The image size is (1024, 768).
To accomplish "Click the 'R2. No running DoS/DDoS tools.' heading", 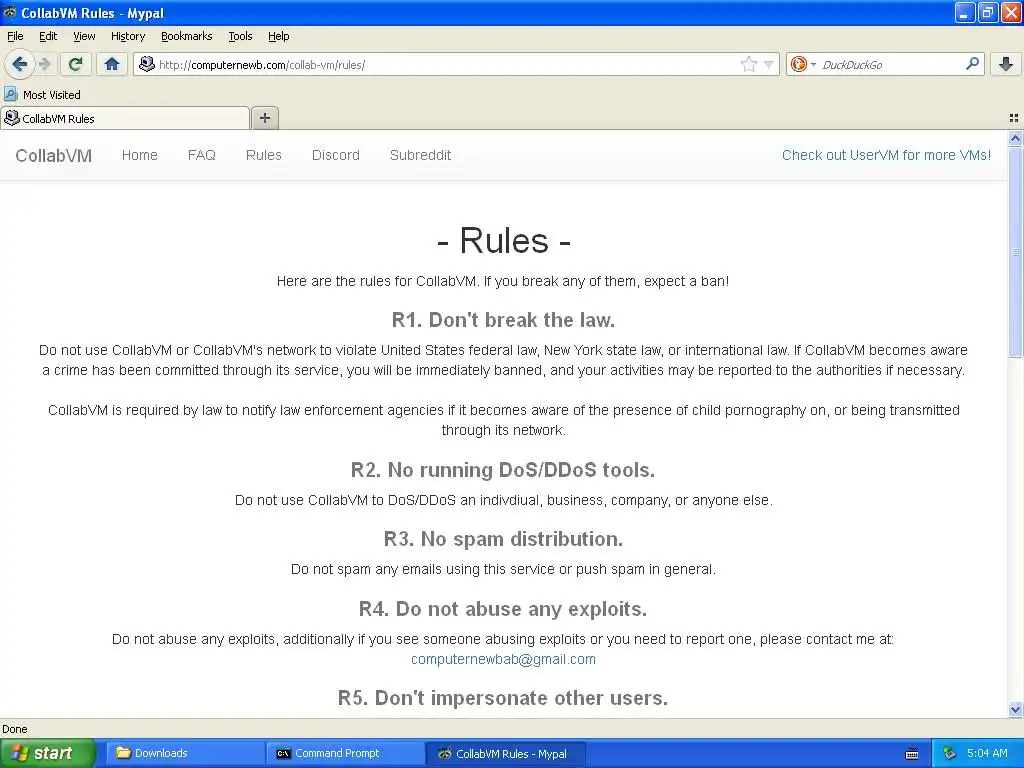I will tap(503, 470).
